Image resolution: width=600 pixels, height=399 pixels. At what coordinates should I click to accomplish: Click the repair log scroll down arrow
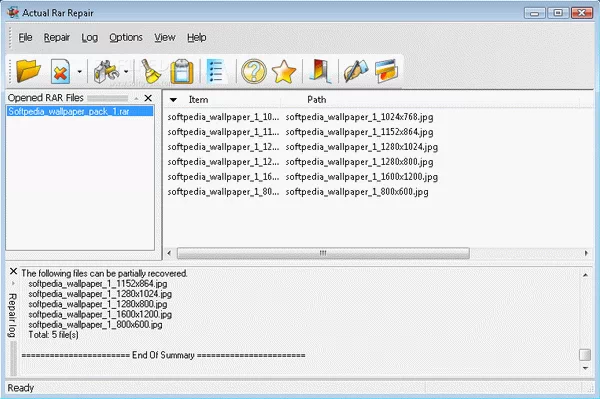coord(585,368)
